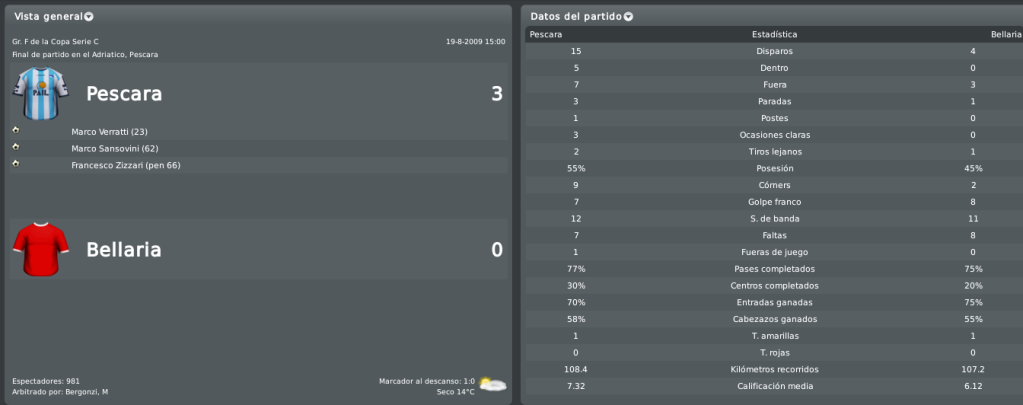Open the Vista general dropdown arrow
This screenshot has height=405, width=1023.
(89, 16)
